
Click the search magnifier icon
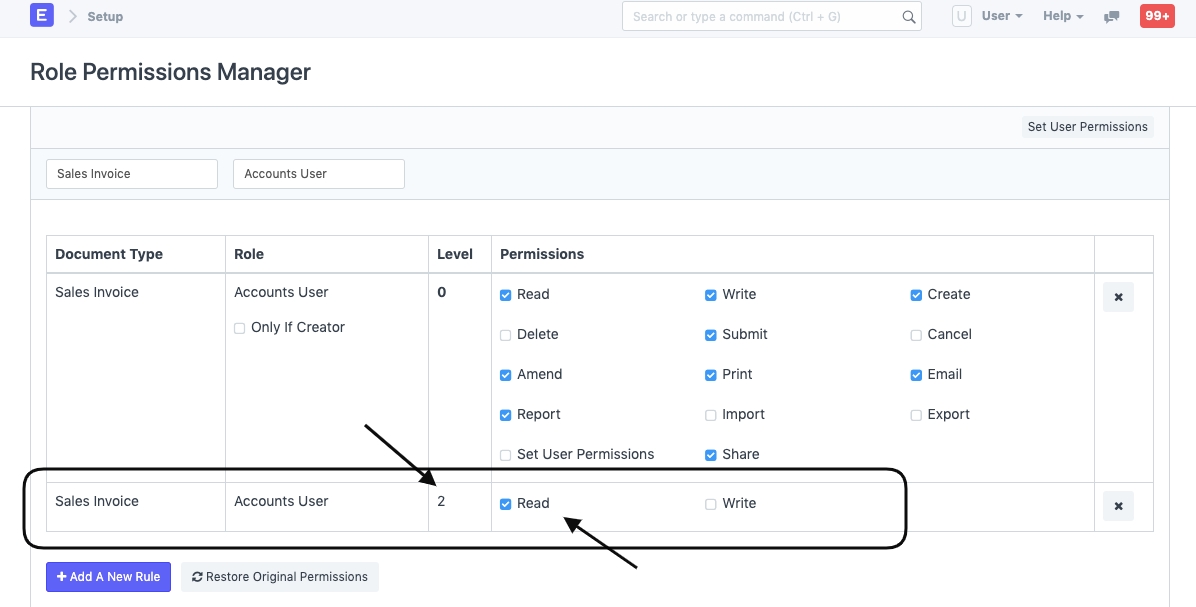tap(908, 17)
